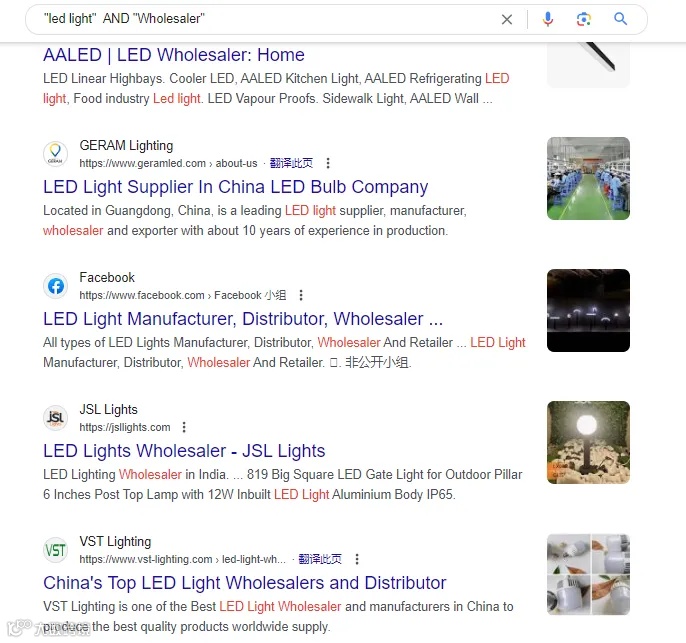Open the three-dot menu for Facebook result
This screenshot has width=686, height=643.
click(301, 295)
